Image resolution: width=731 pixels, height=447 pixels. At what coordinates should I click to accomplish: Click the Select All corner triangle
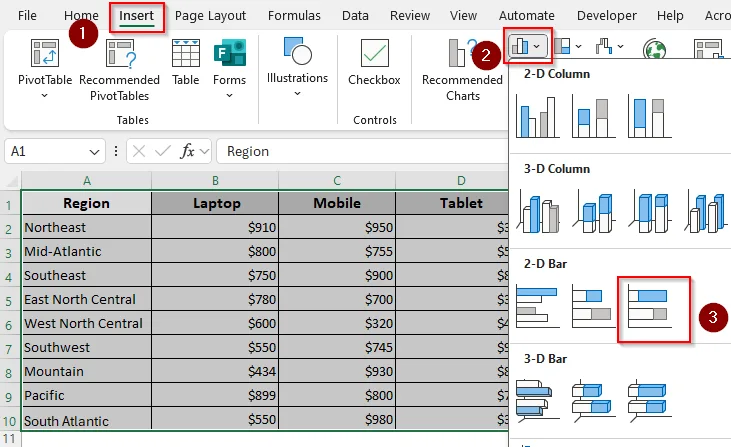(x=11, y=181)
